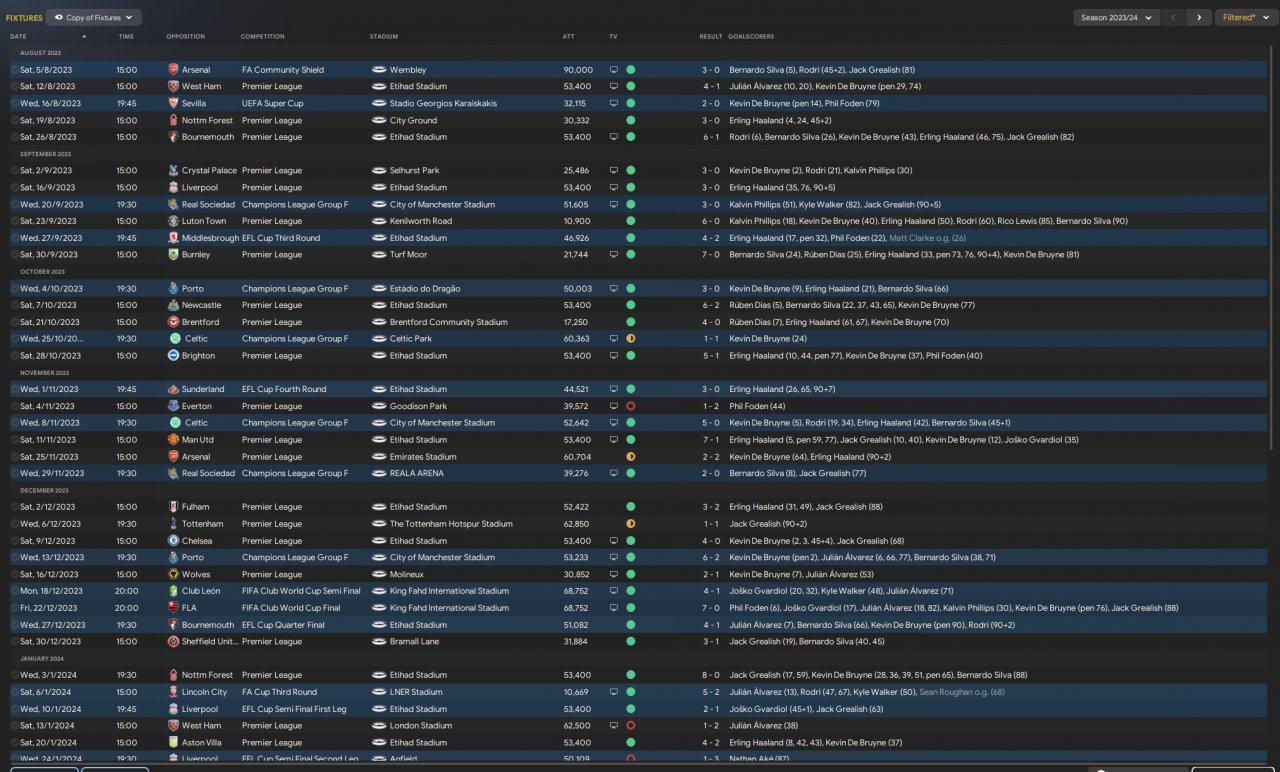The image size is (1280, 772).
Task: Click the FIFA Club World Cup Final competition
Action: (x=289, y=608)
